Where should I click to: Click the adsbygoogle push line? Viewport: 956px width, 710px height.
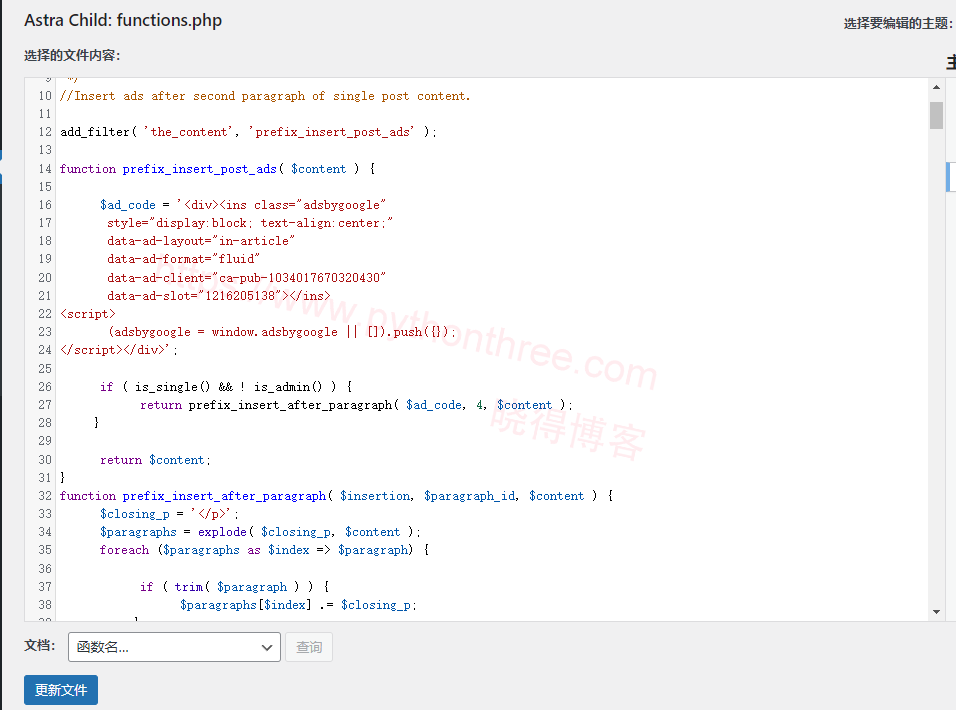point(282,332)
